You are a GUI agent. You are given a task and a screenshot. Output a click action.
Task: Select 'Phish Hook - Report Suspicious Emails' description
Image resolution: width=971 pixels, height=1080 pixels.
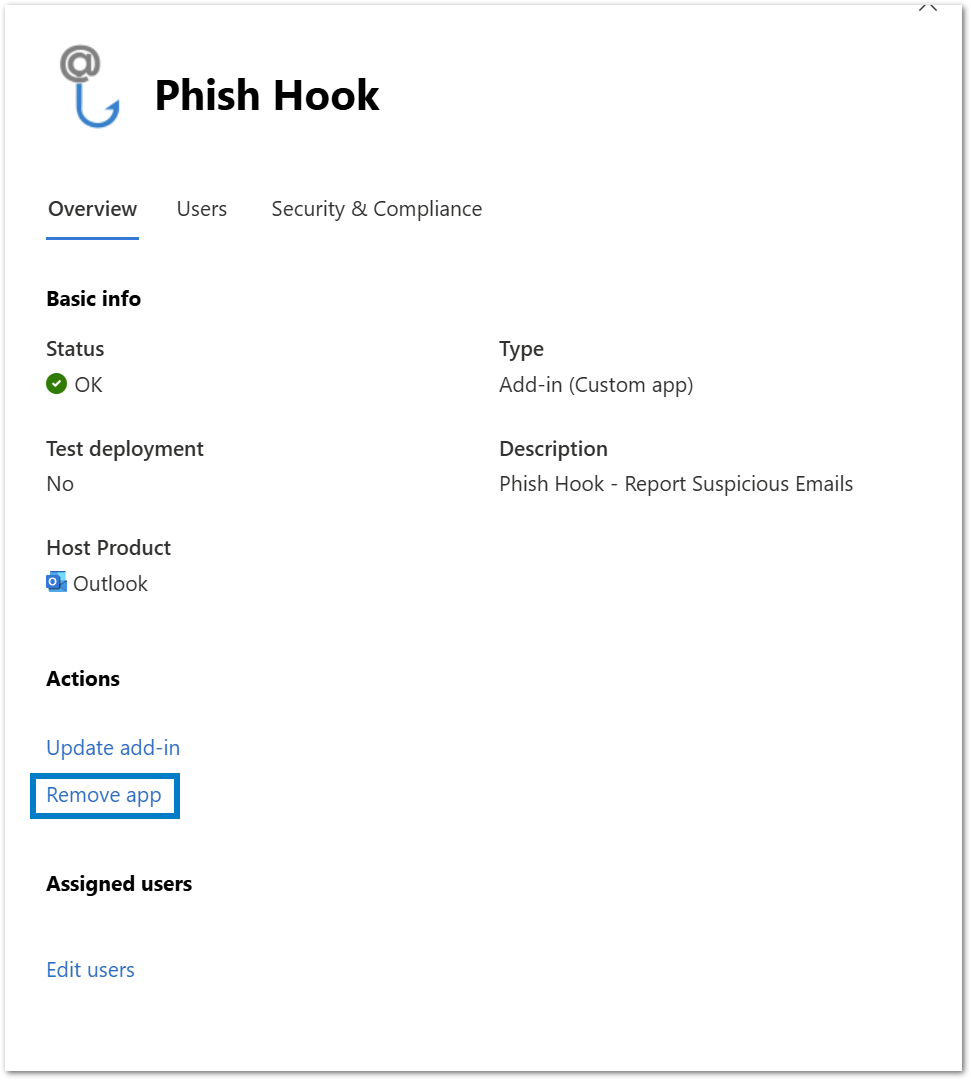point(676,484)
